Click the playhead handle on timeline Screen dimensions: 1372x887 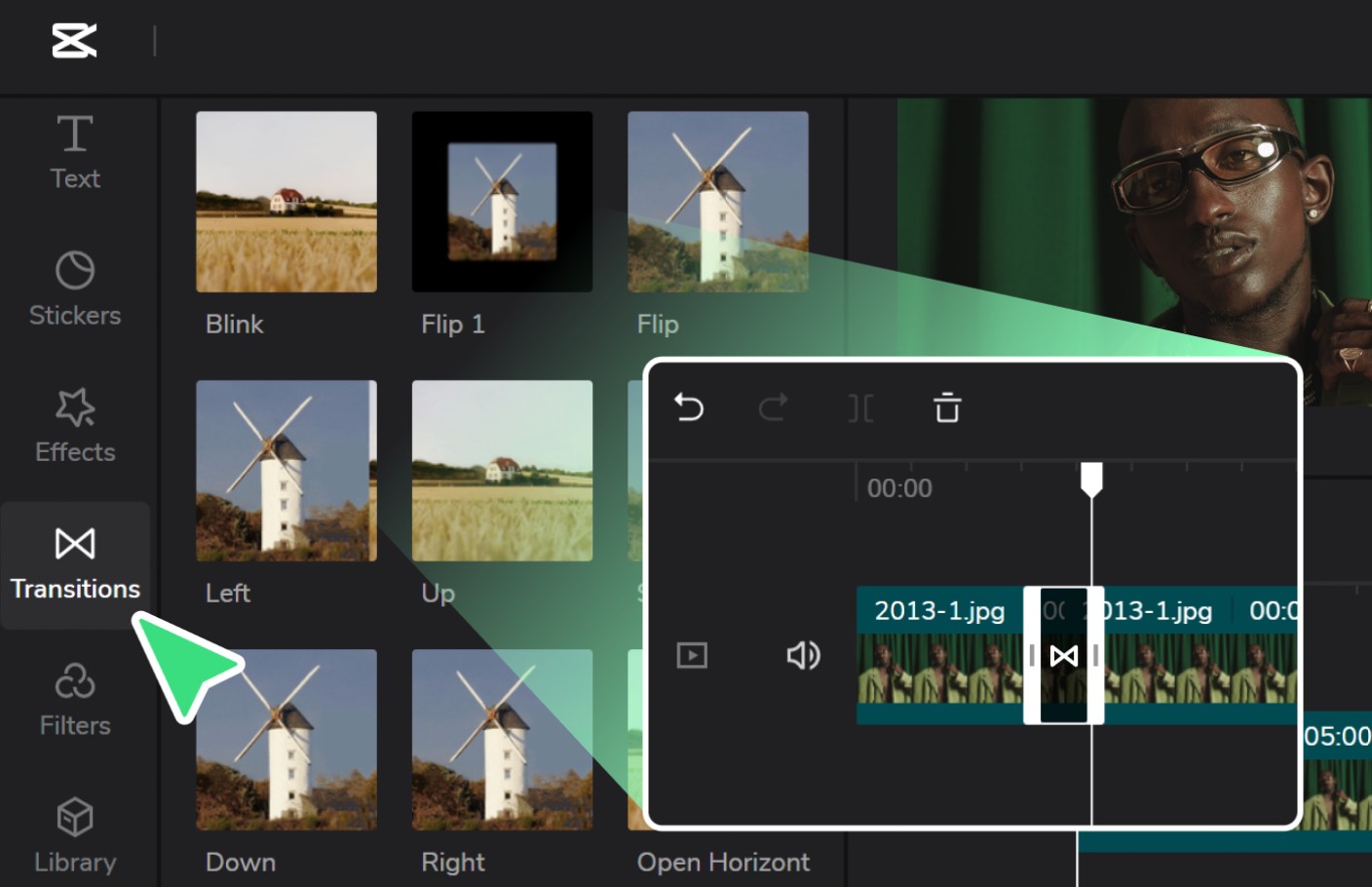[1091, 479]
